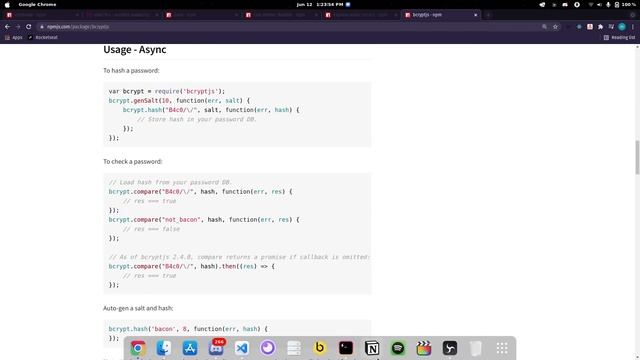
Task: Click the "res === false" comment
Action: click(x=151, y=229)
